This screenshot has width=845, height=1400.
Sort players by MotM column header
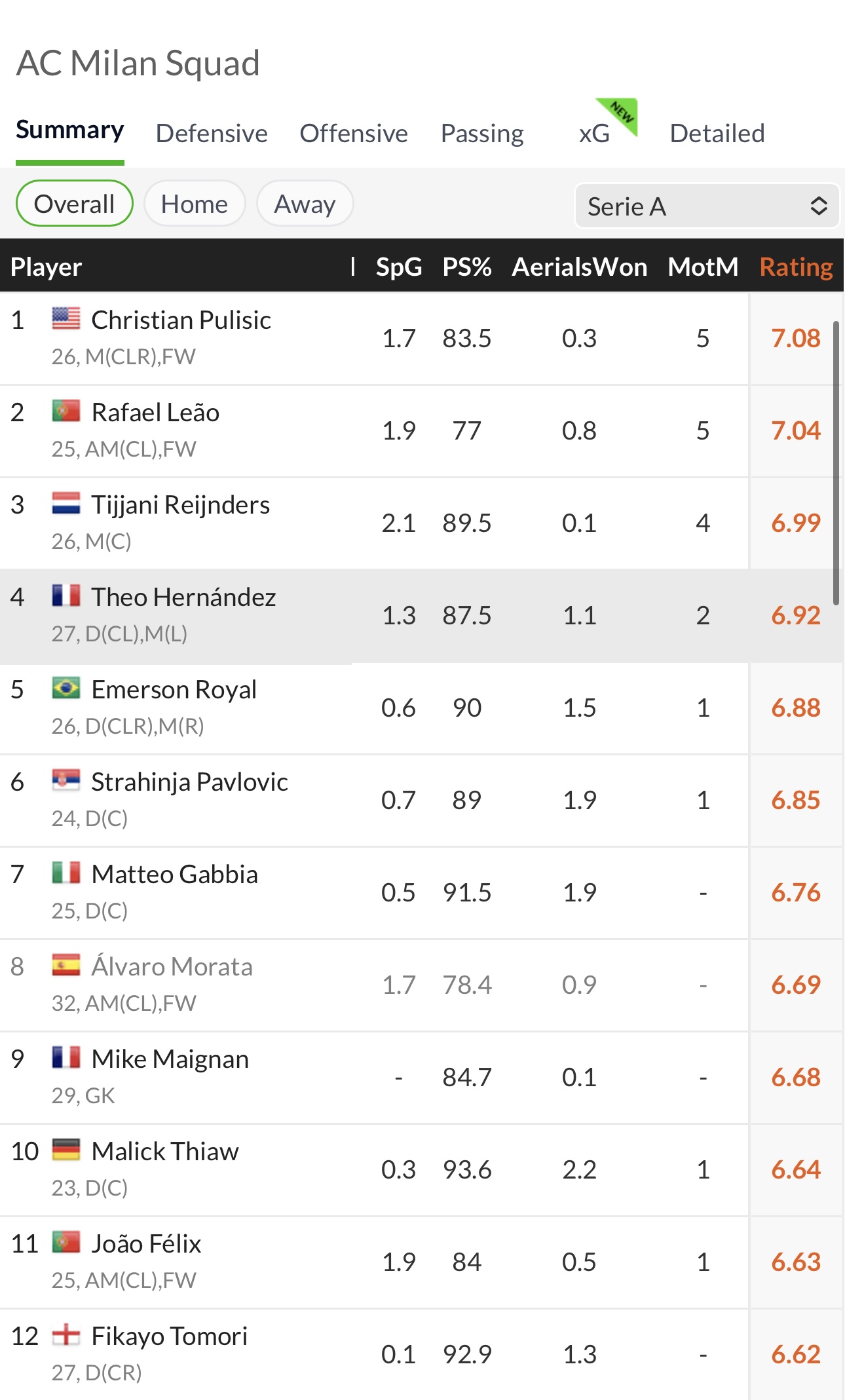click(703, 267)
